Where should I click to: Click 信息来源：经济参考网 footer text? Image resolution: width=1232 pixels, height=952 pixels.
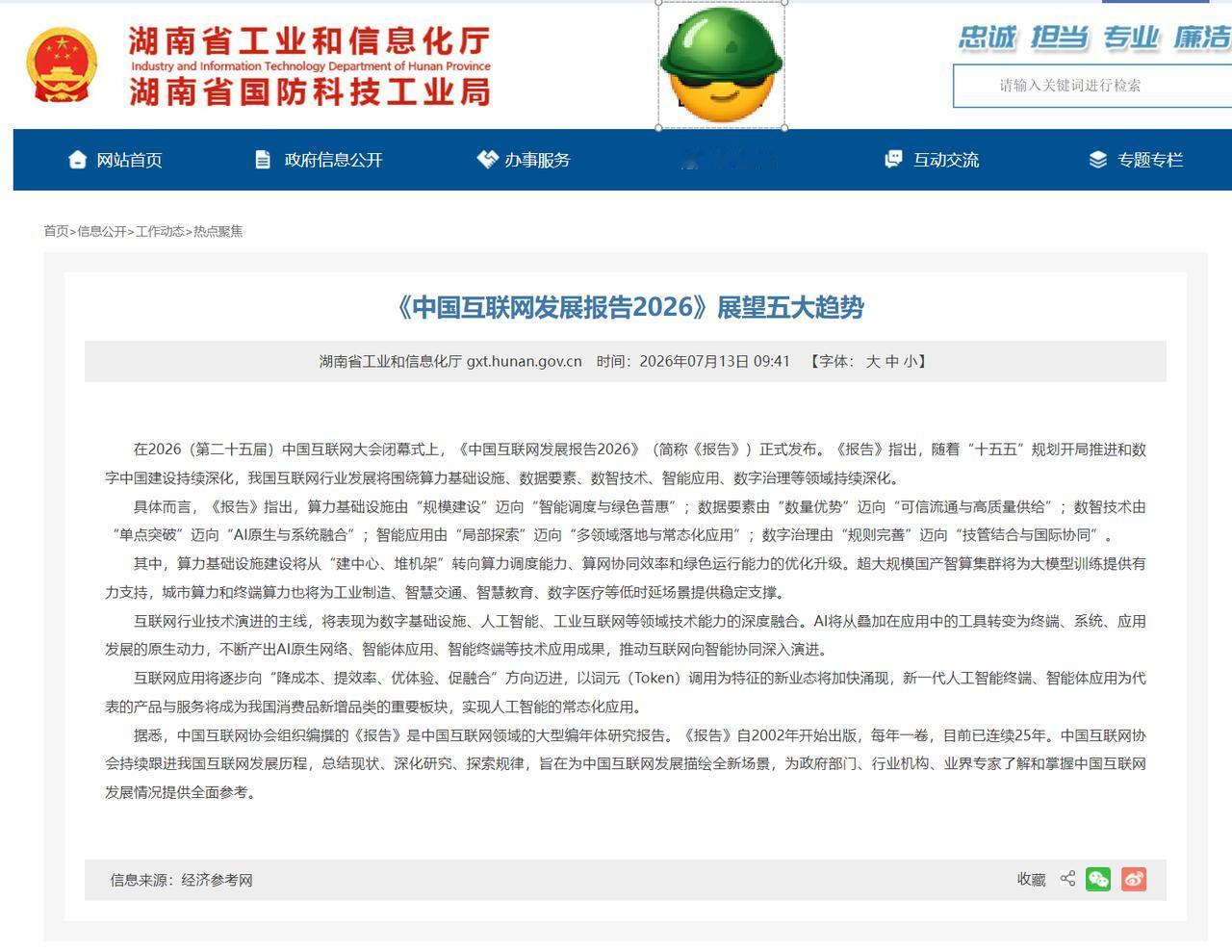(182, 880)
